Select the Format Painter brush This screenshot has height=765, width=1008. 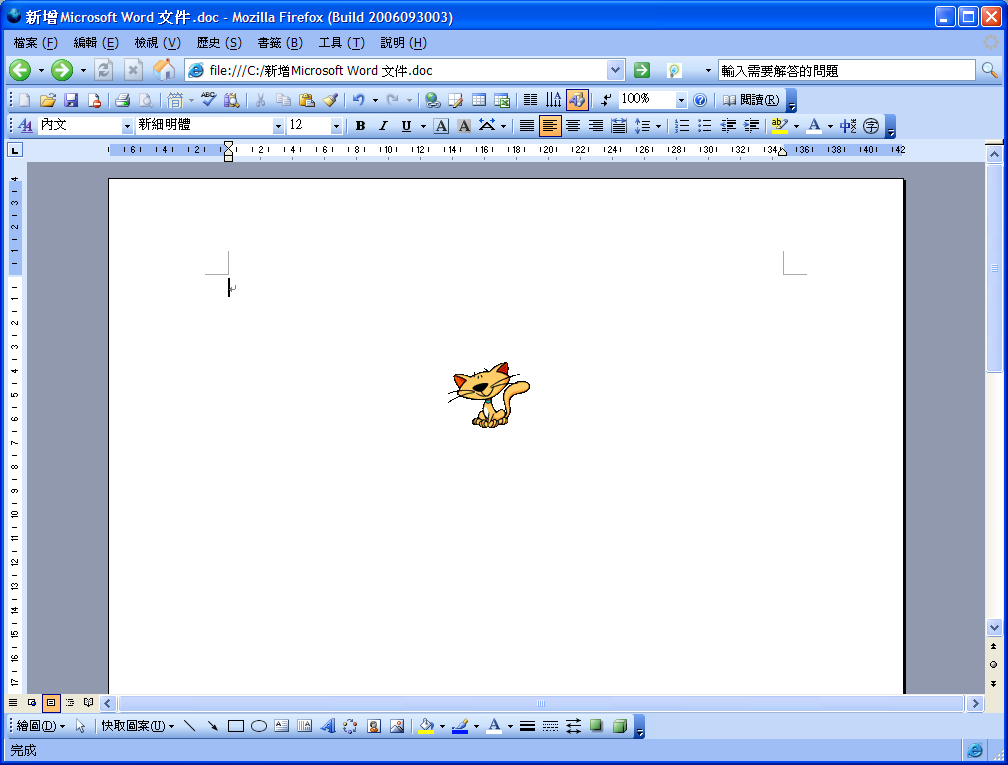point(330,100)
